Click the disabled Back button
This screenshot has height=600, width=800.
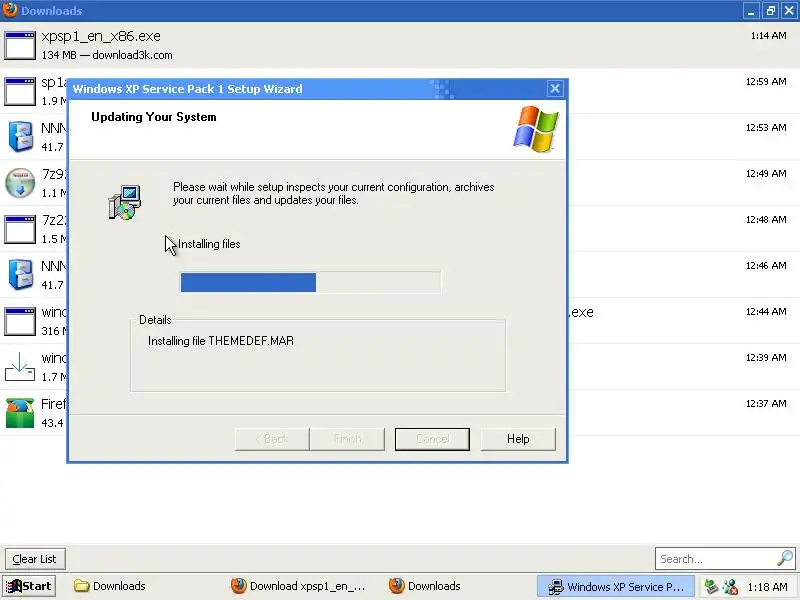click(x=272, y=439)
